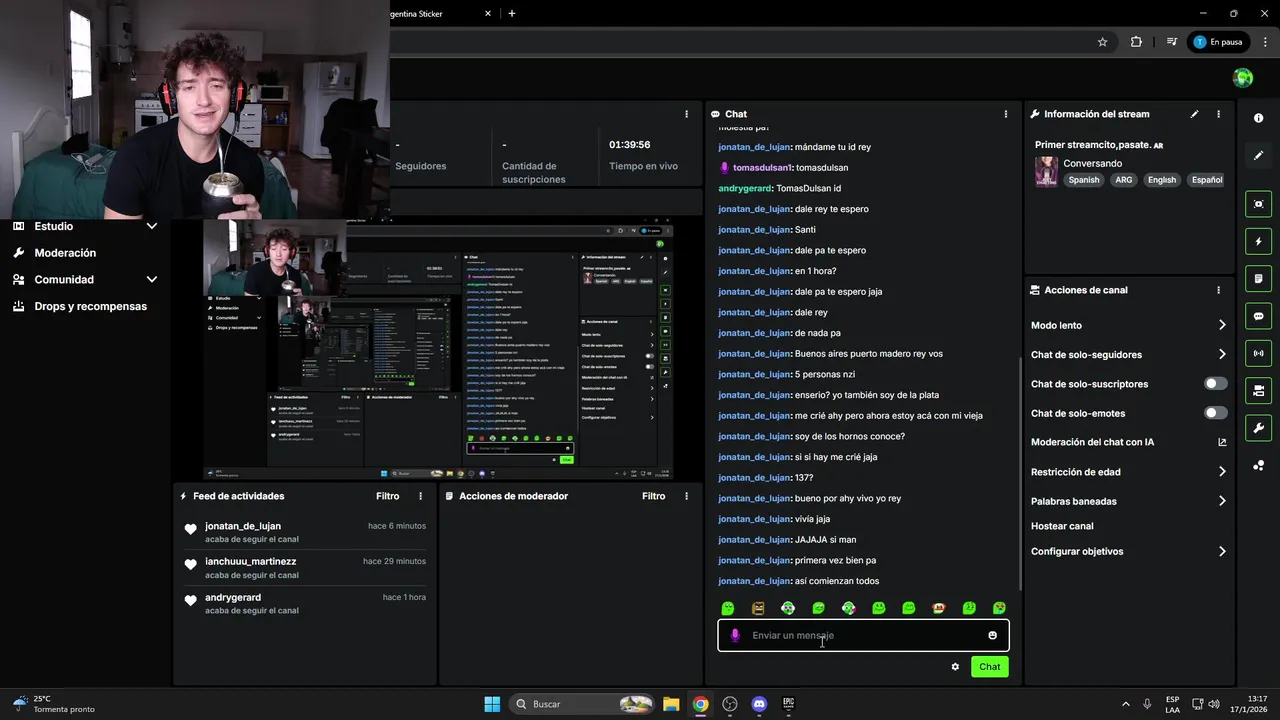Open the Windows Start menu
This screenshot has width=1280, height=720.
[x=492, y=704]
